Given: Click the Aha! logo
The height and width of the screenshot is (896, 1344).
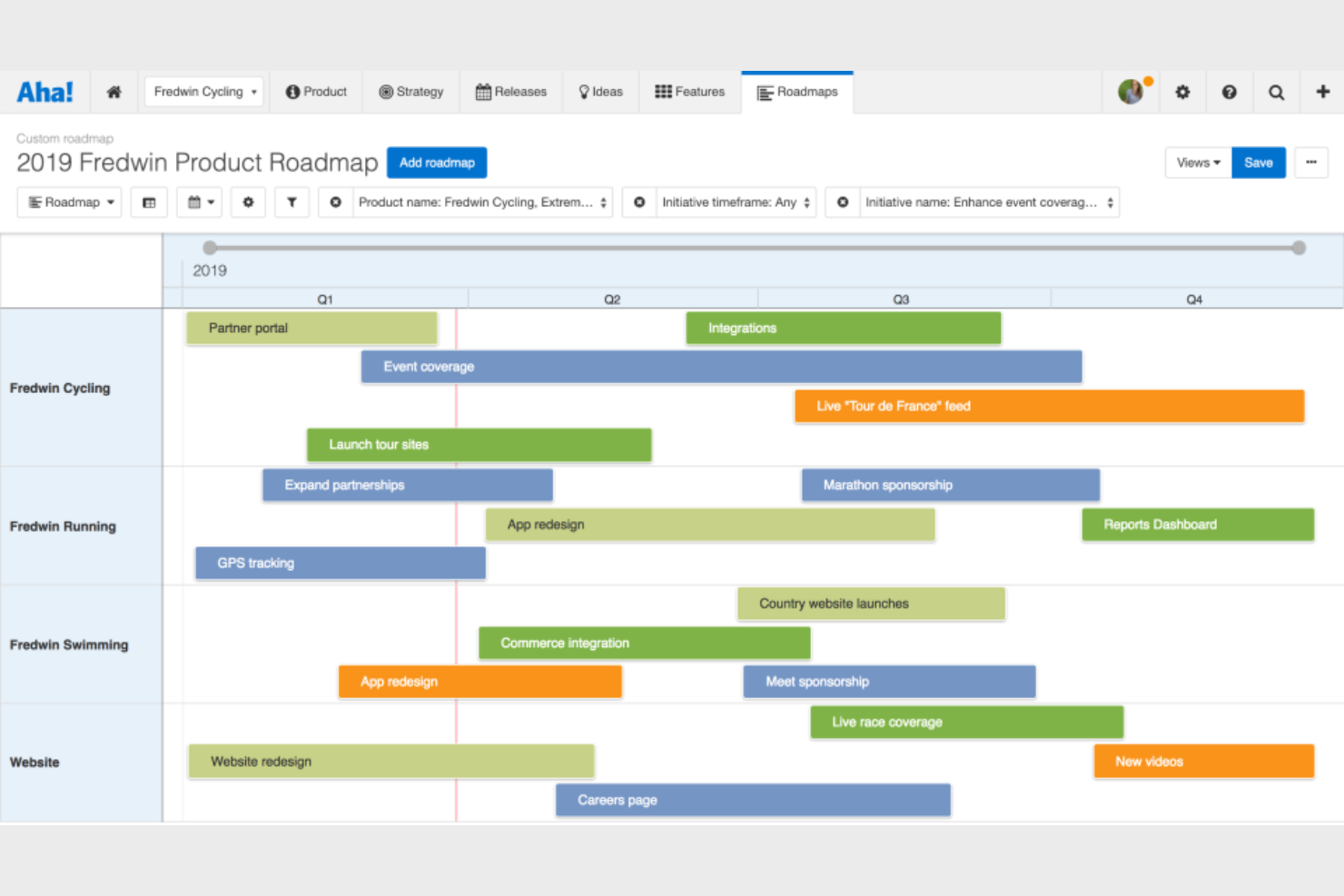Looking at the screenshot, I should pos(44,92).
